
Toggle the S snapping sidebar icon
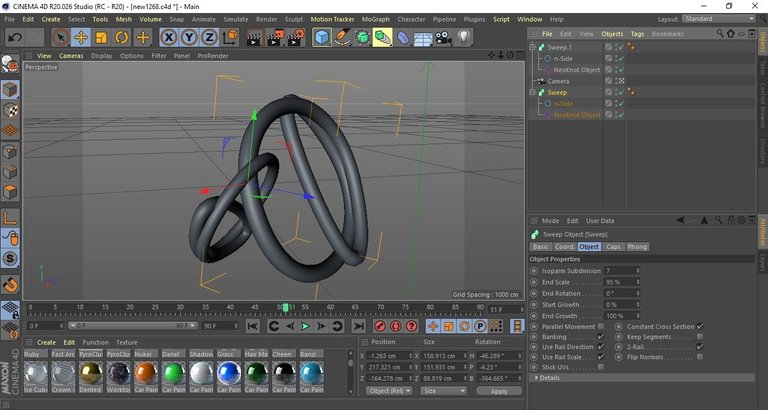pyautogui.click(x=10, y=259)
